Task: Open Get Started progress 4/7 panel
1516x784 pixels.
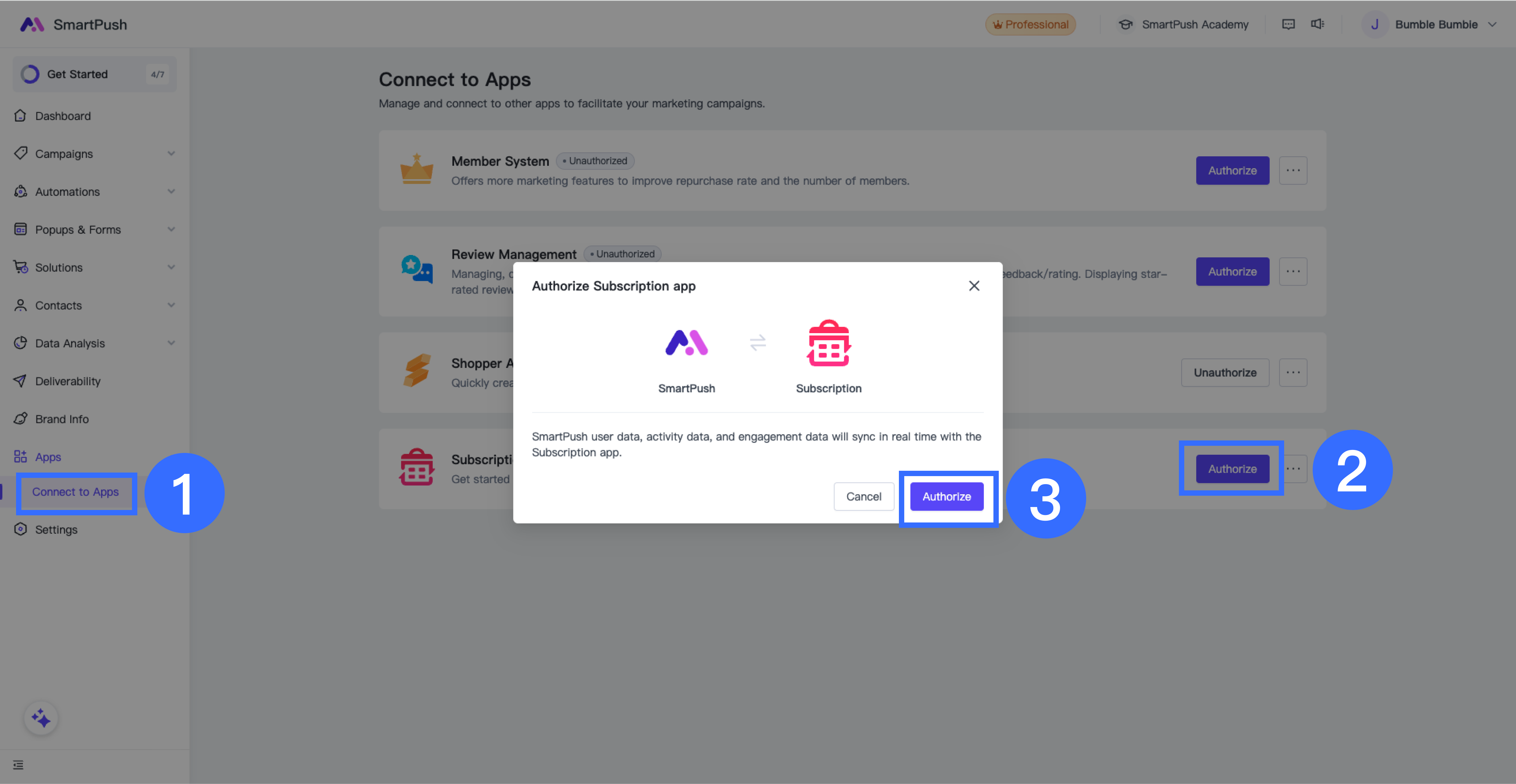Action: point(94,74)
